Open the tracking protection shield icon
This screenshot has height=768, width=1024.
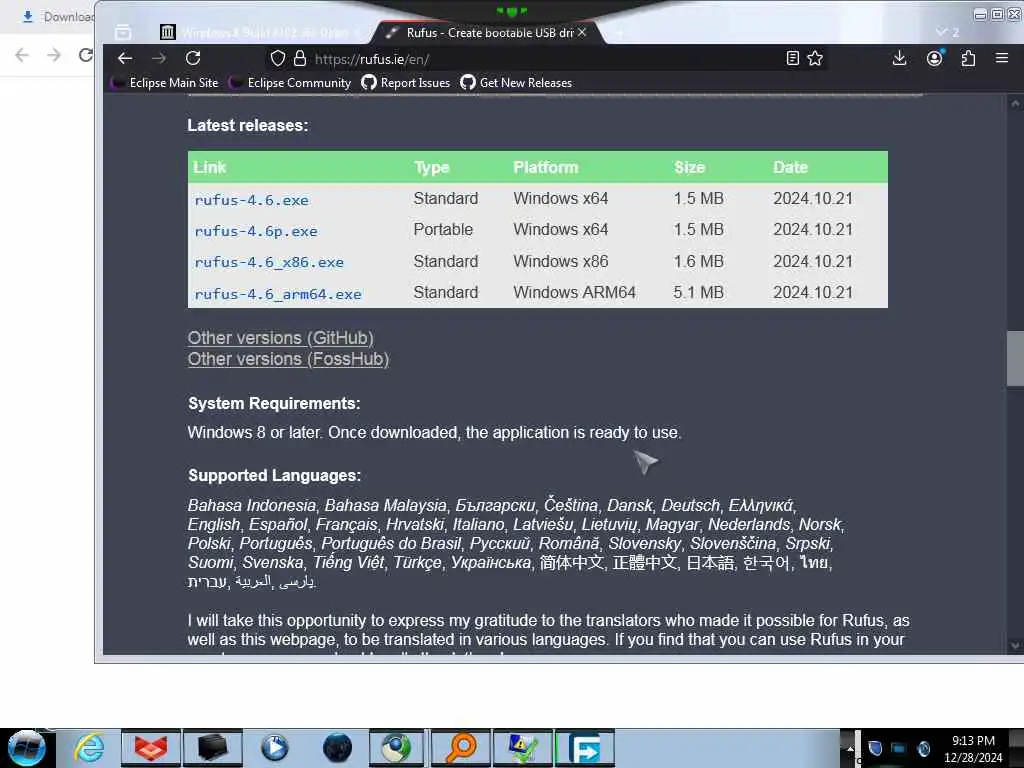(x=278, y=59)
